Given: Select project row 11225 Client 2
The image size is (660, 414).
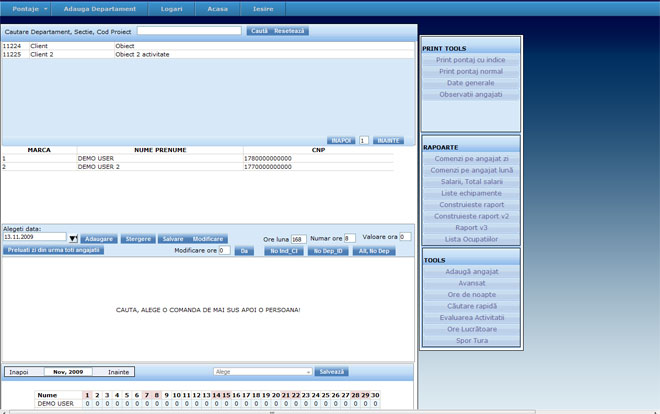Looking at the screenshot, I should [x=208, y=54].
